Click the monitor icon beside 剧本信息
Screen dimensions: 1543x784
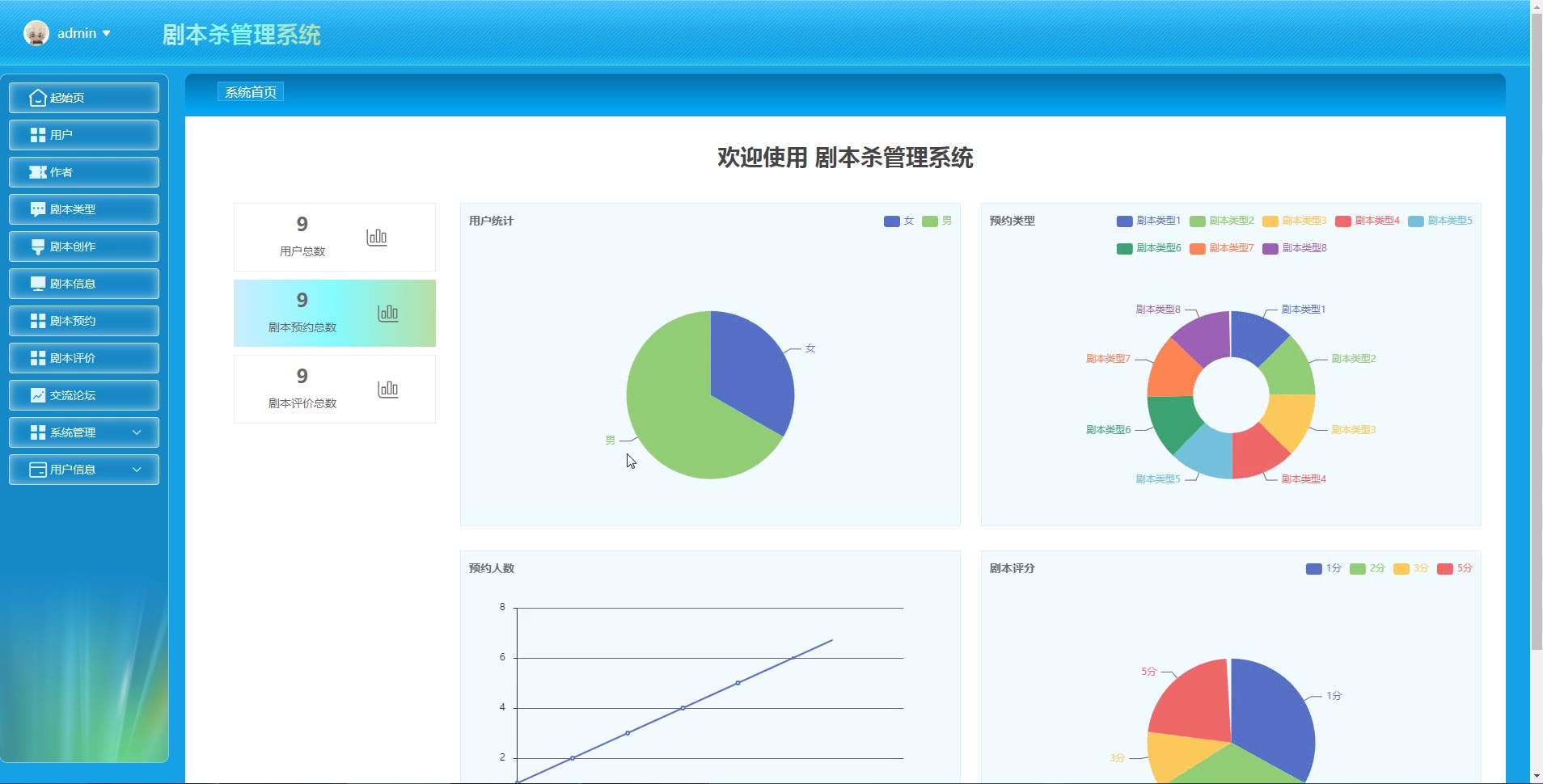(x=37, y=284)
